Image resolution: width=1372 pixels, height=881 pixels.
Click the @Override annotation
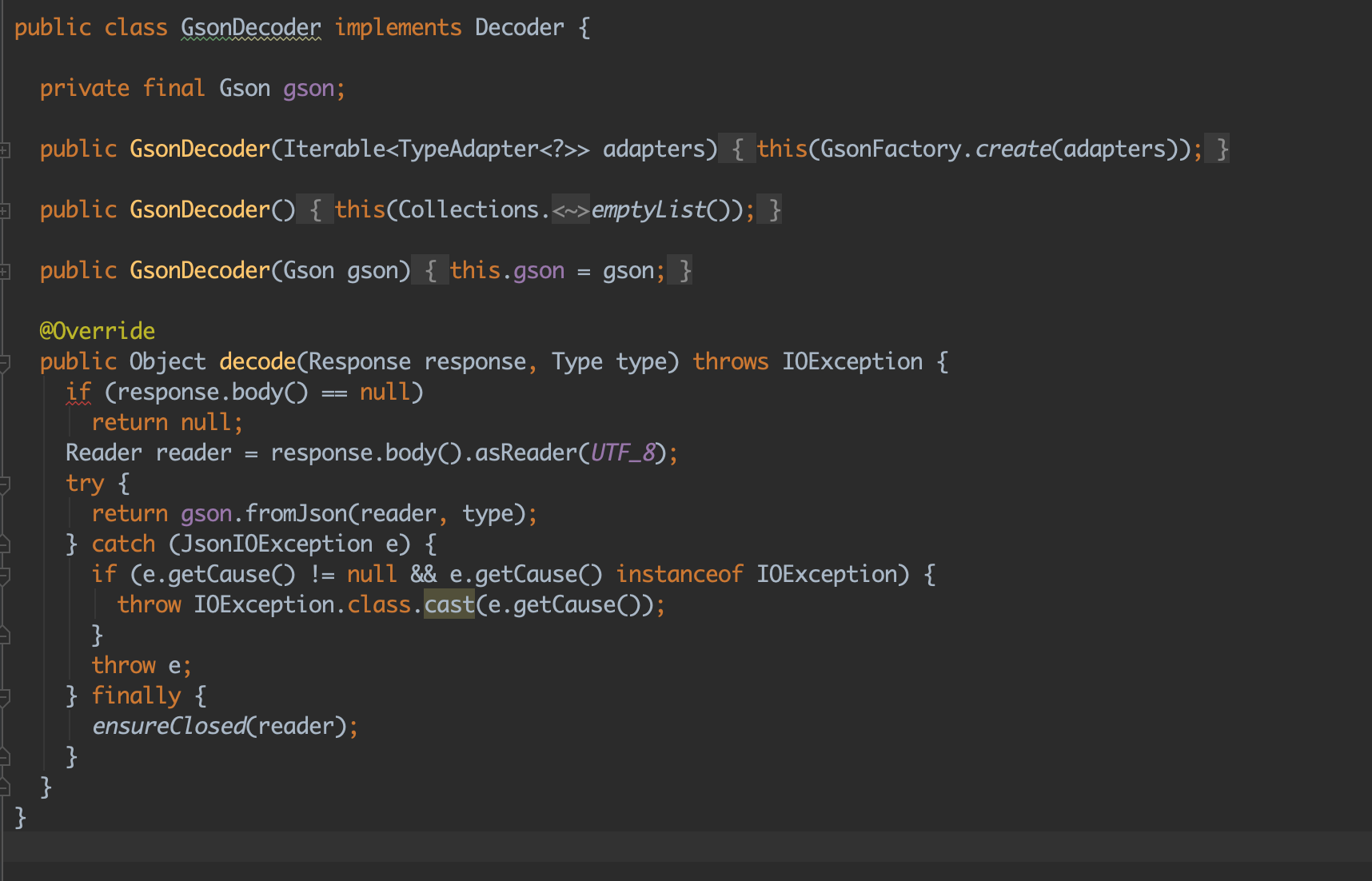point(98,331)
